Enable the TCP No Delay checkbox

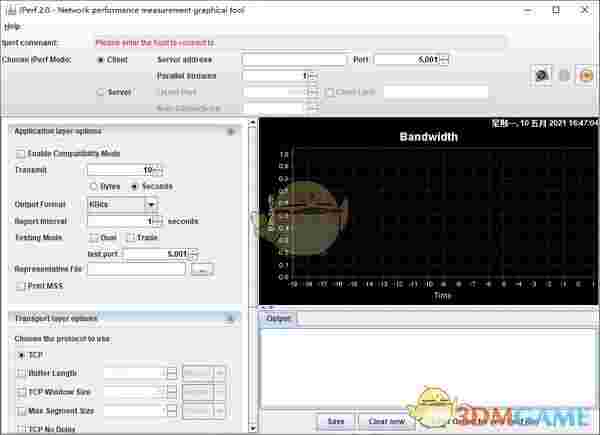coord(21,429)
